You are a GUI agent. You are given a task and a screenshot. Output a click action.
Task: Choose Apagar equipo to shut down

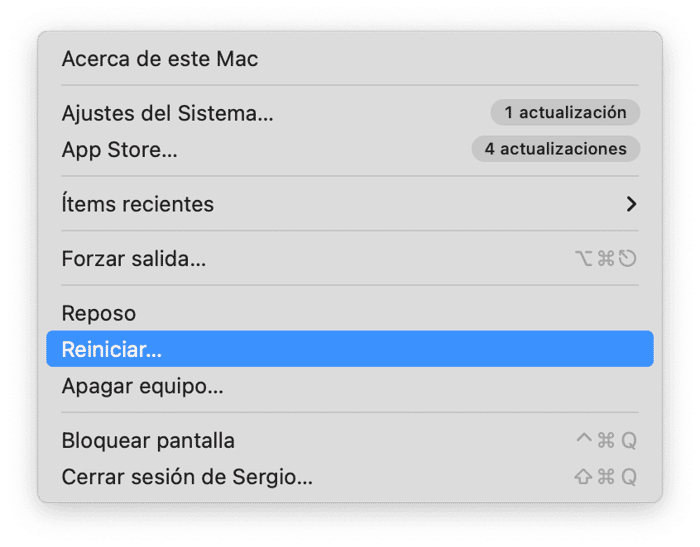142,386
